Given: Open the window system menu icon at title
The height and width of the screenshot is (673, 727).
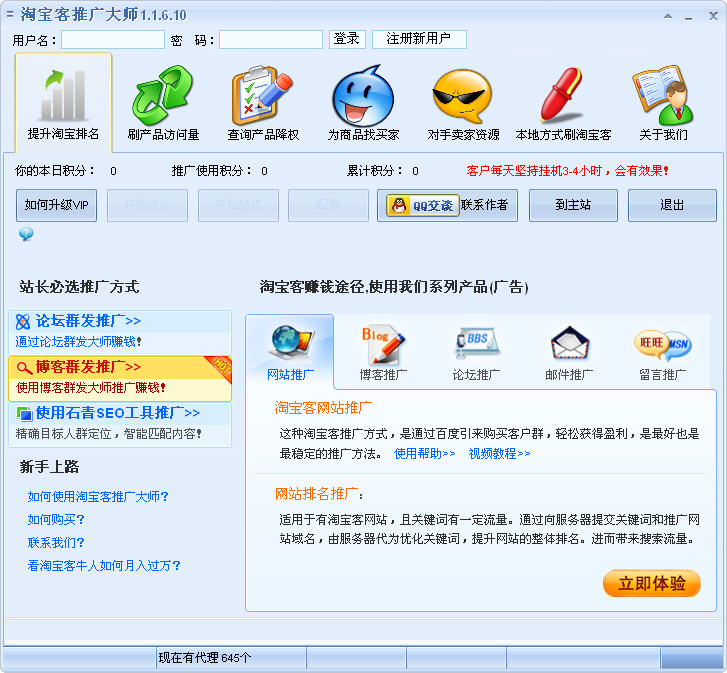Looking at the screenshot, I should coord(10,15).
